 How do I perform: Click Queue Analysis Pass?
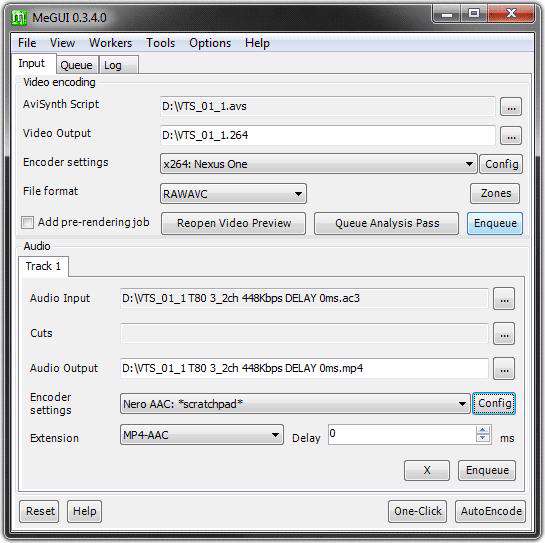tap(387, 224)
